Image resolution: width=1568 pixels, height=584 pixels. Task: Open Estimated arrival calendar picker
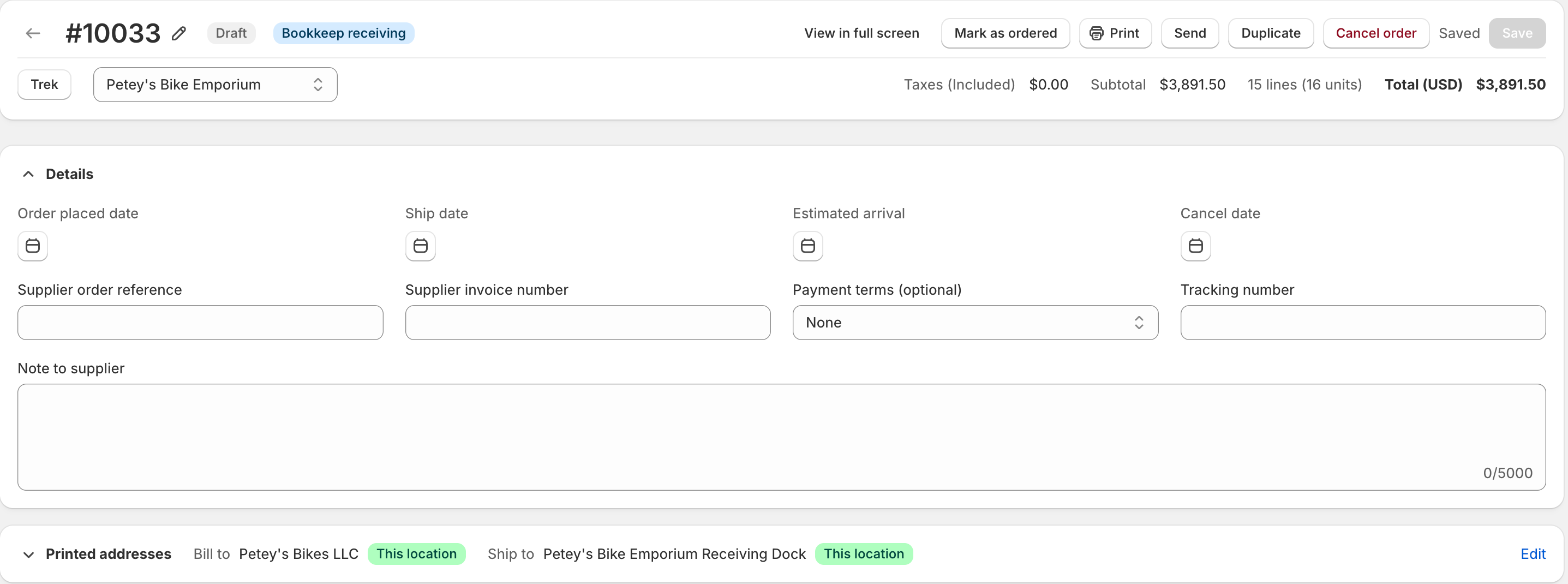click(x=808, y=246)
